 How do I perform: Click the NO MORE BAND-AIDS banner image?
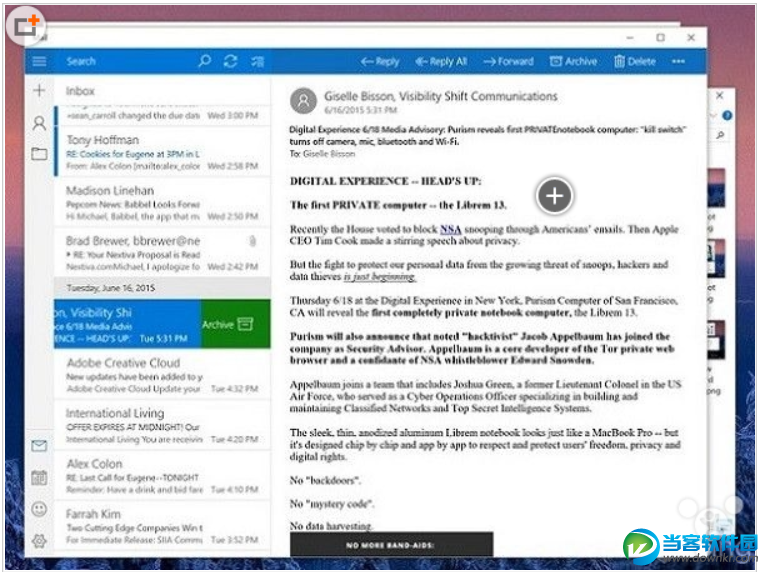[x=391, y=544]
